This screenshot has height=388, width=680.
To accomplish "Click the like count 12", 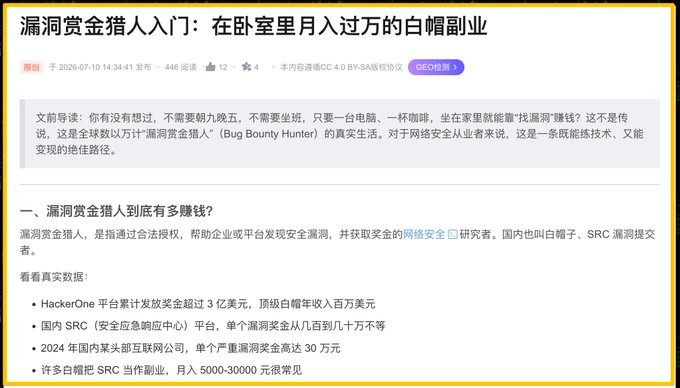I will pyautogui.click(x=223, y=67).
